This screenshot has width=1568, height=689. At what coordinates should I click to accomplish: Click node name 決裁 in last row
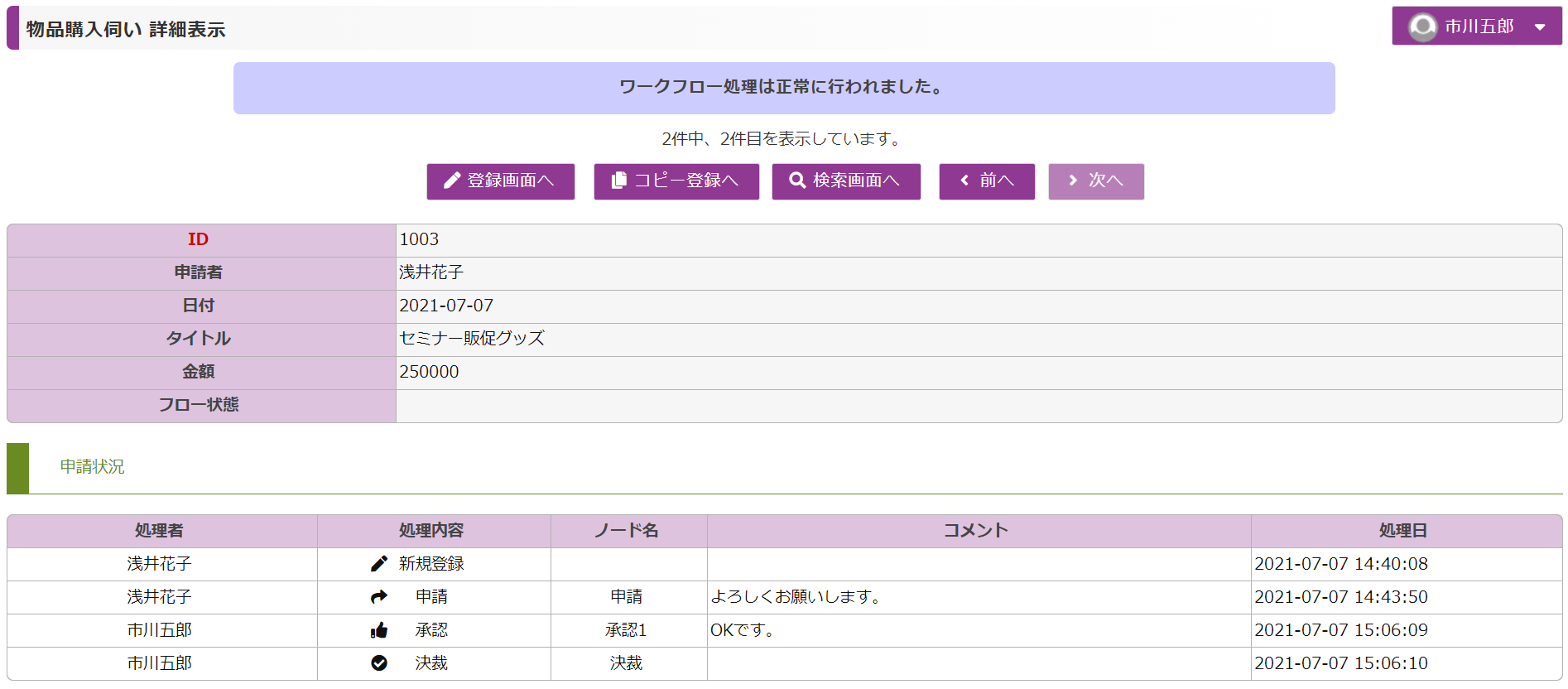pyautogui.click(x=627, y=663)
